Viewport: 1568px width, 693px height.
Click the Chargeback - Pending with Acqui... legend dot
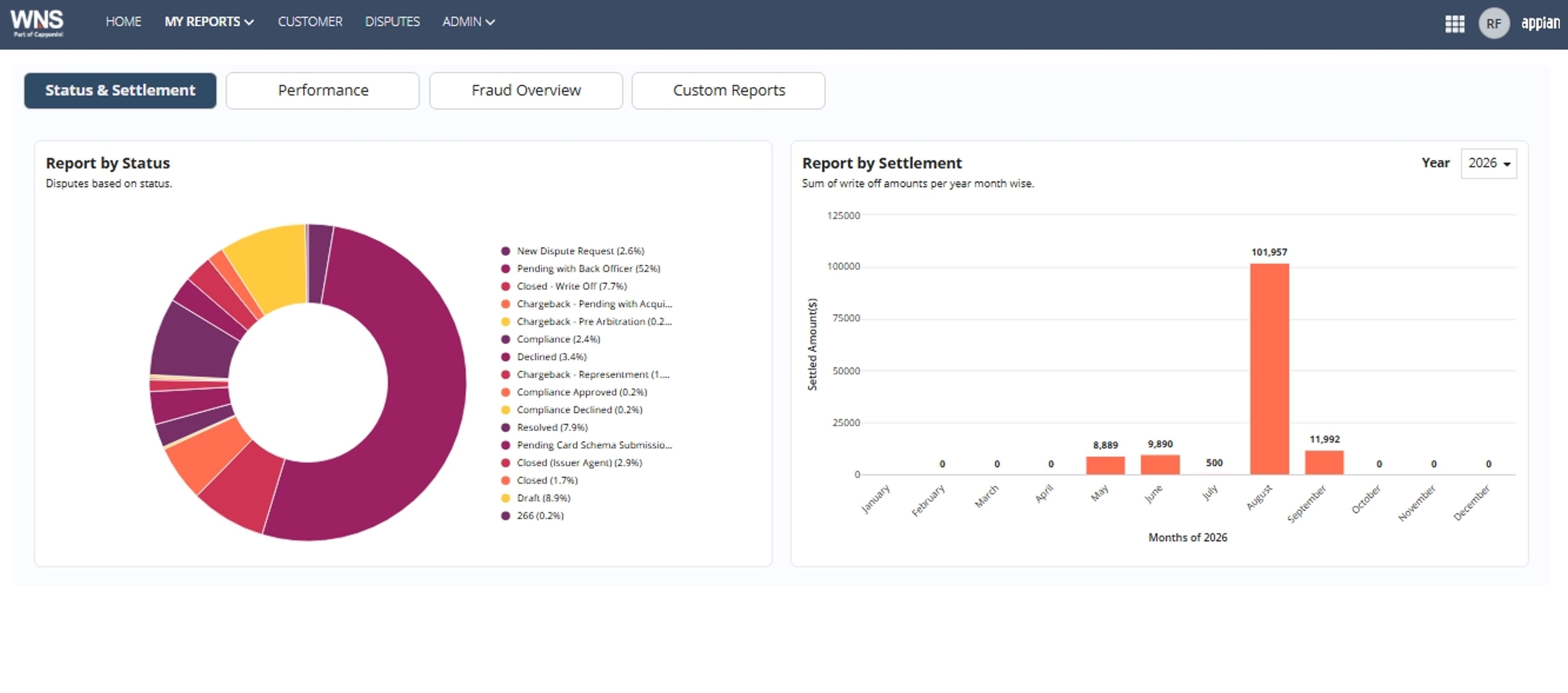(505, 304)
